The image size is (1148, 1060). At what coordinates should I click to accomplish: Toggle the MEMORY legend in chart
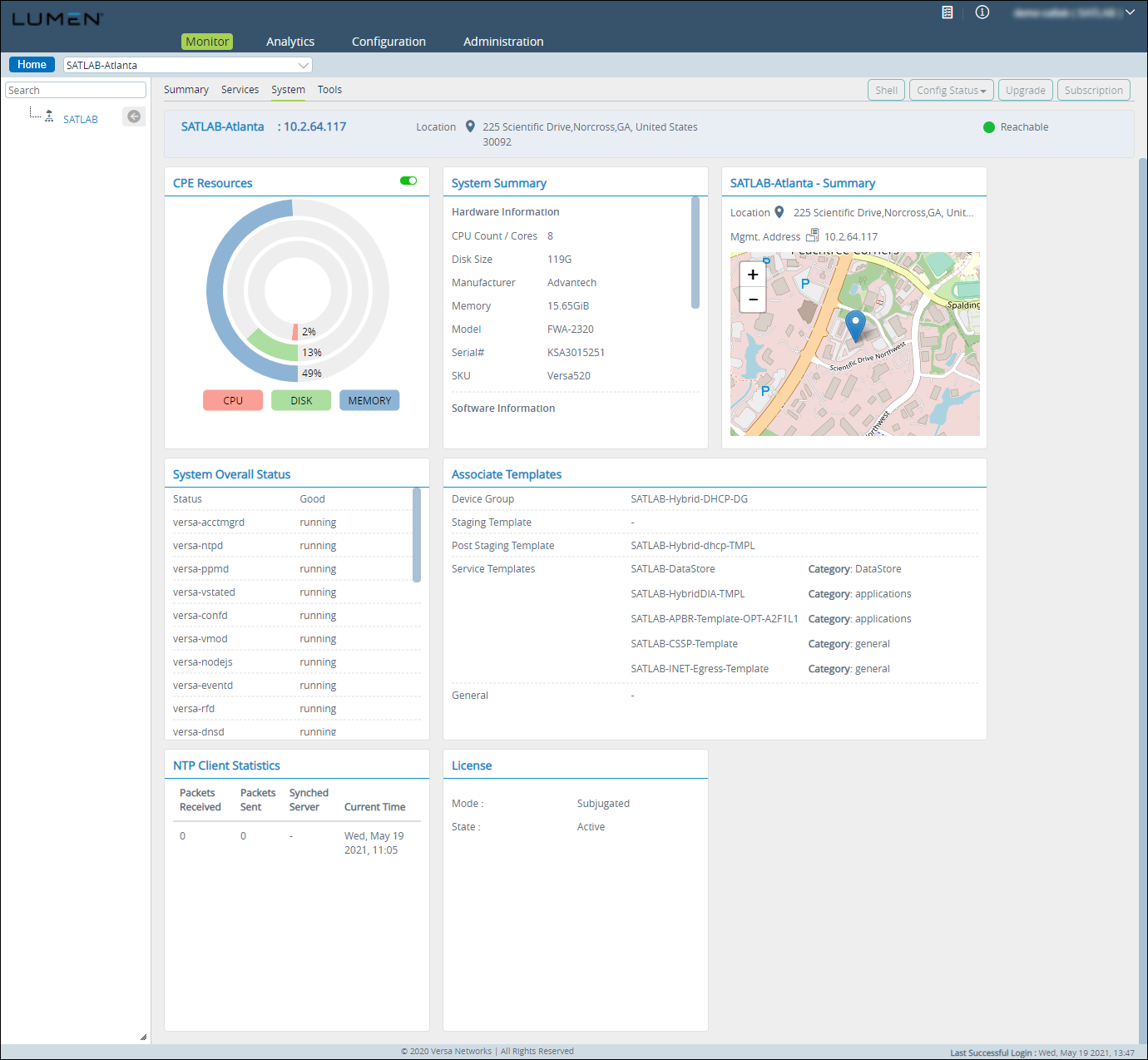click(x=369, y=400)
